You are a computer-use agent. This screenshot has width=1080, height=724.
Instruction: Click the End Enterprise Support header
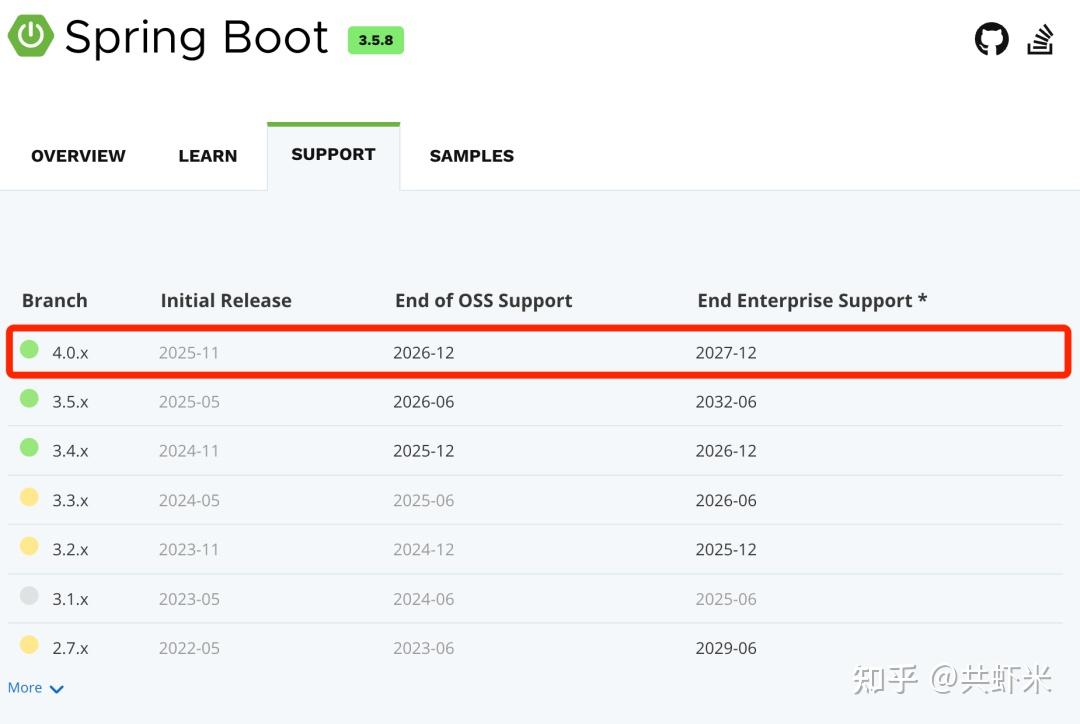click(x=812, y=301)
